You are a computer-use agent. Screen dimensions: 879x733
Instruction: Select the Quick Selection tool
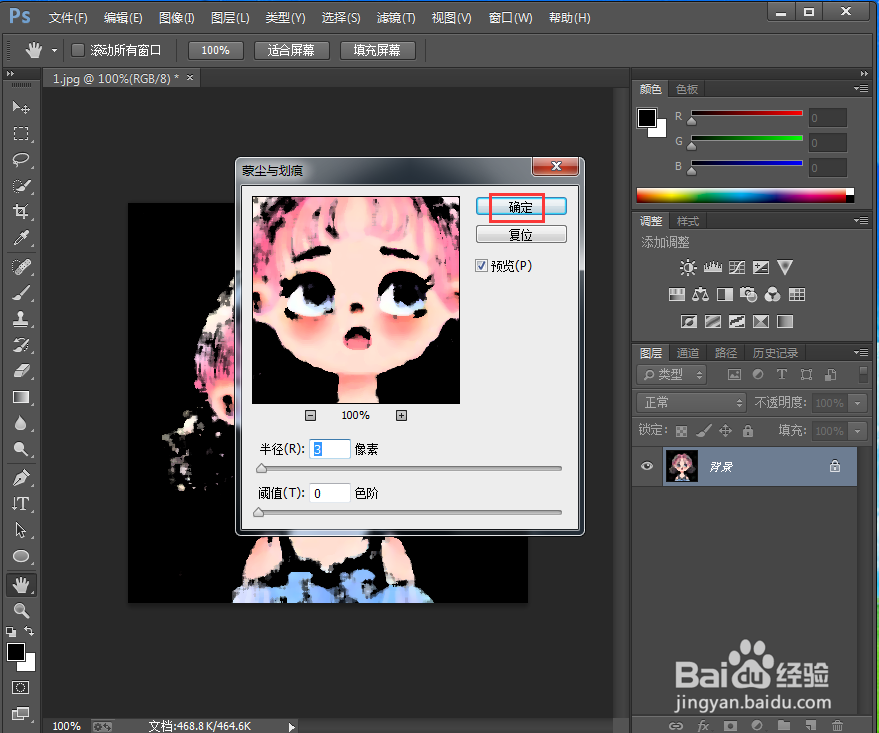(x=21, y=185)
